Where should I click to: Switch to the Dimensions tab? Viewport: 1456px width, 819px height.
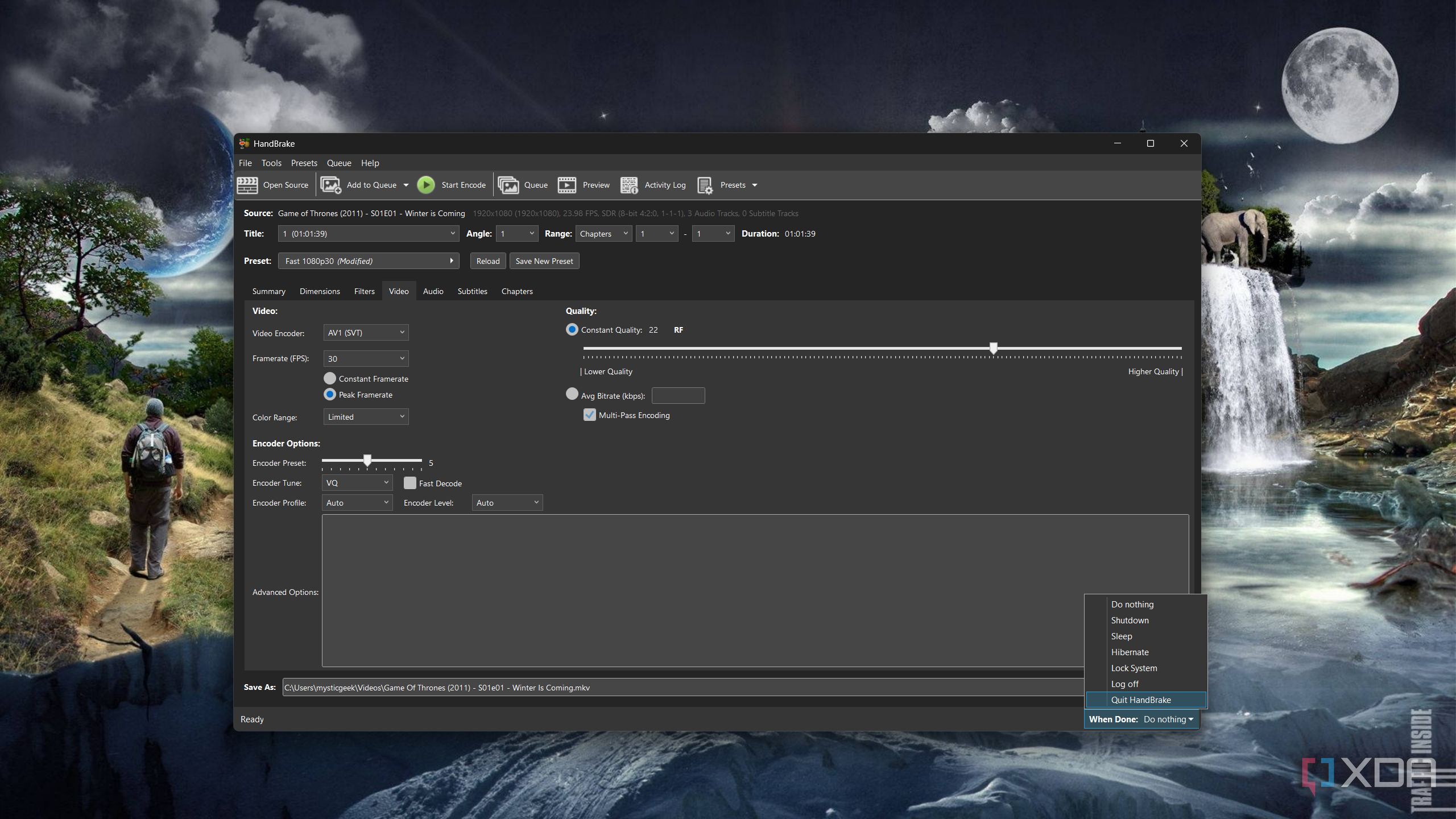click(320, 291)
